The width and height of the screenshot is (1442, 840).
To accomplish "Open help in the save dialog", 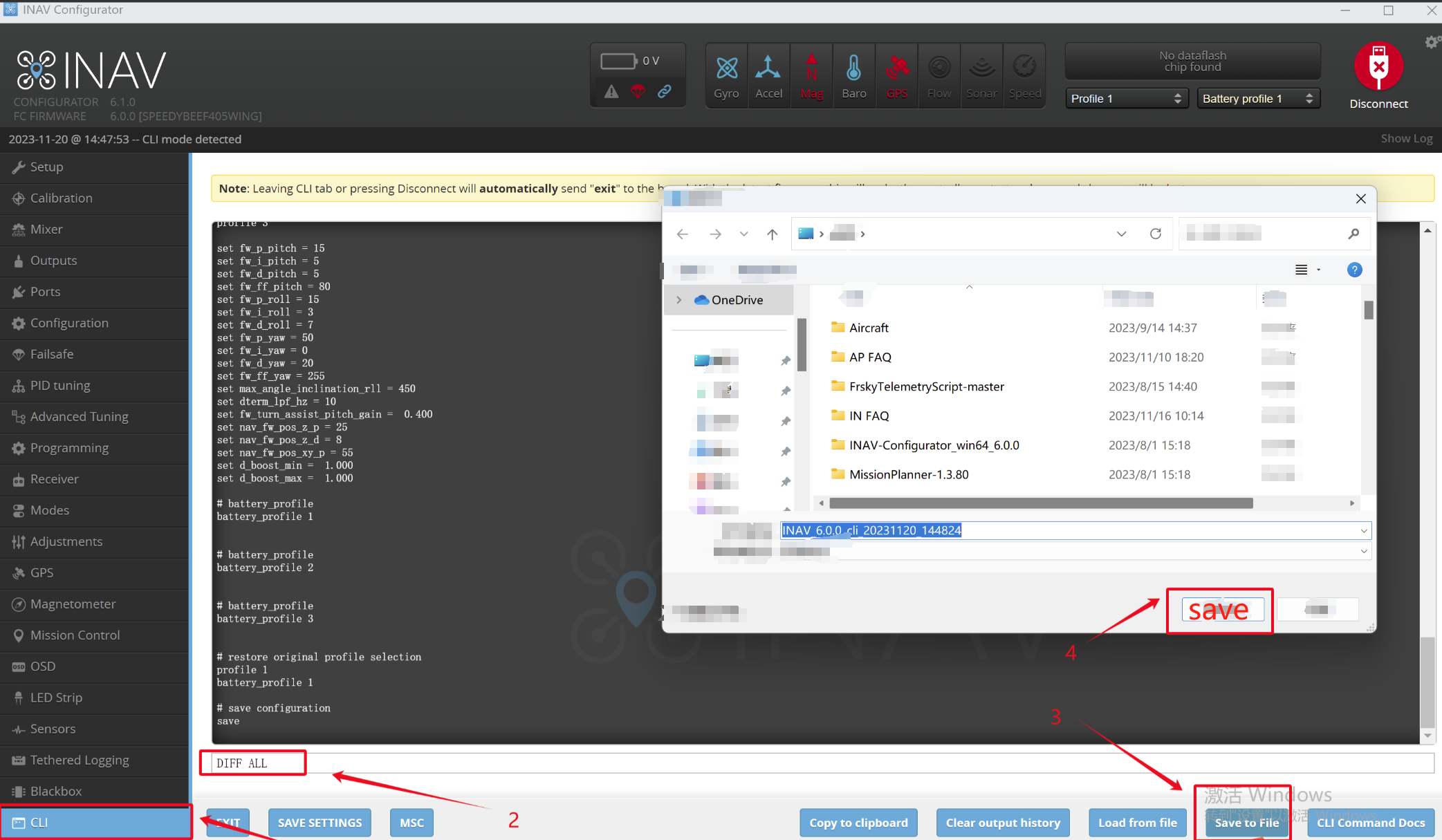I will pos(1354,270).
